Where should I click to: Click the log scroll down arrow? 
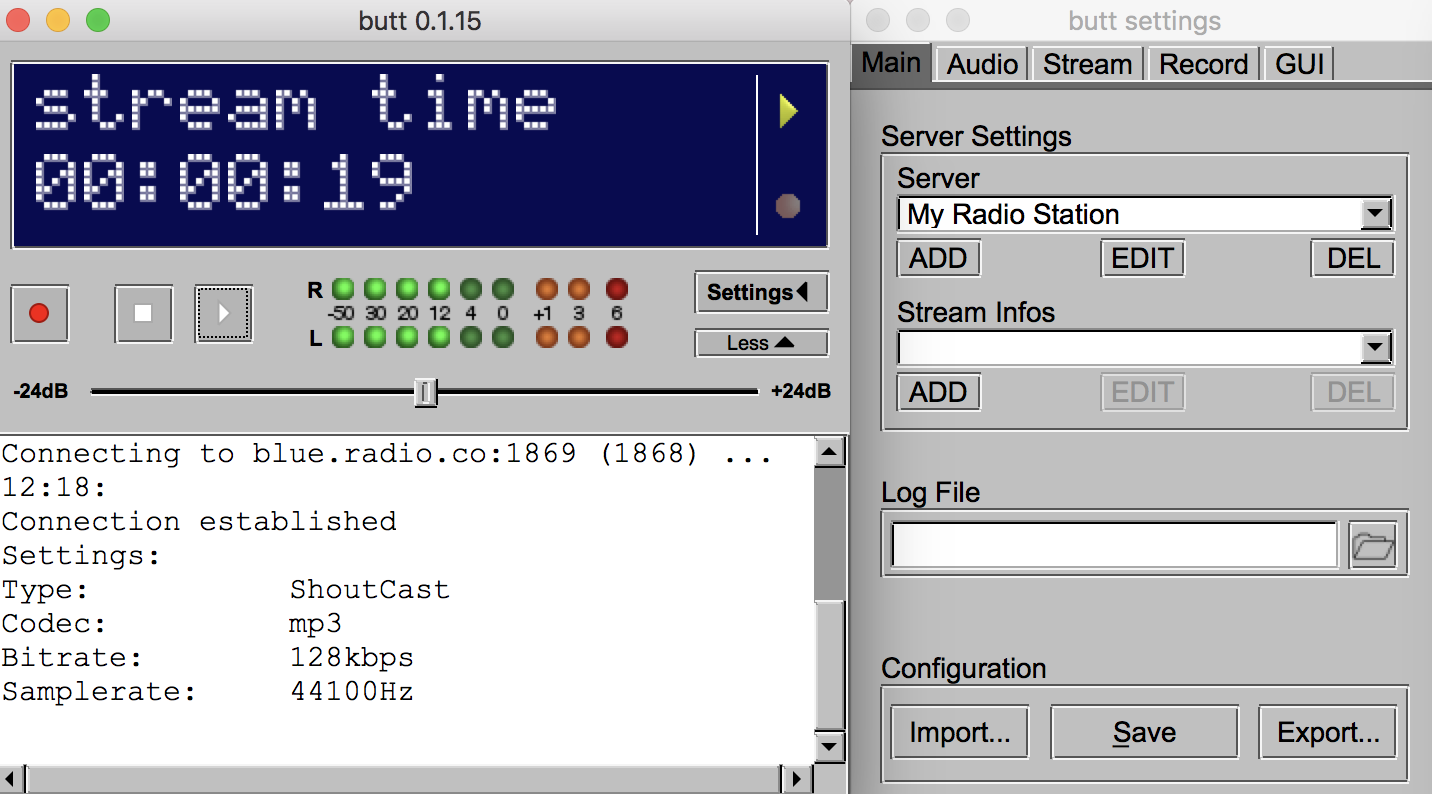click(829, 747)
